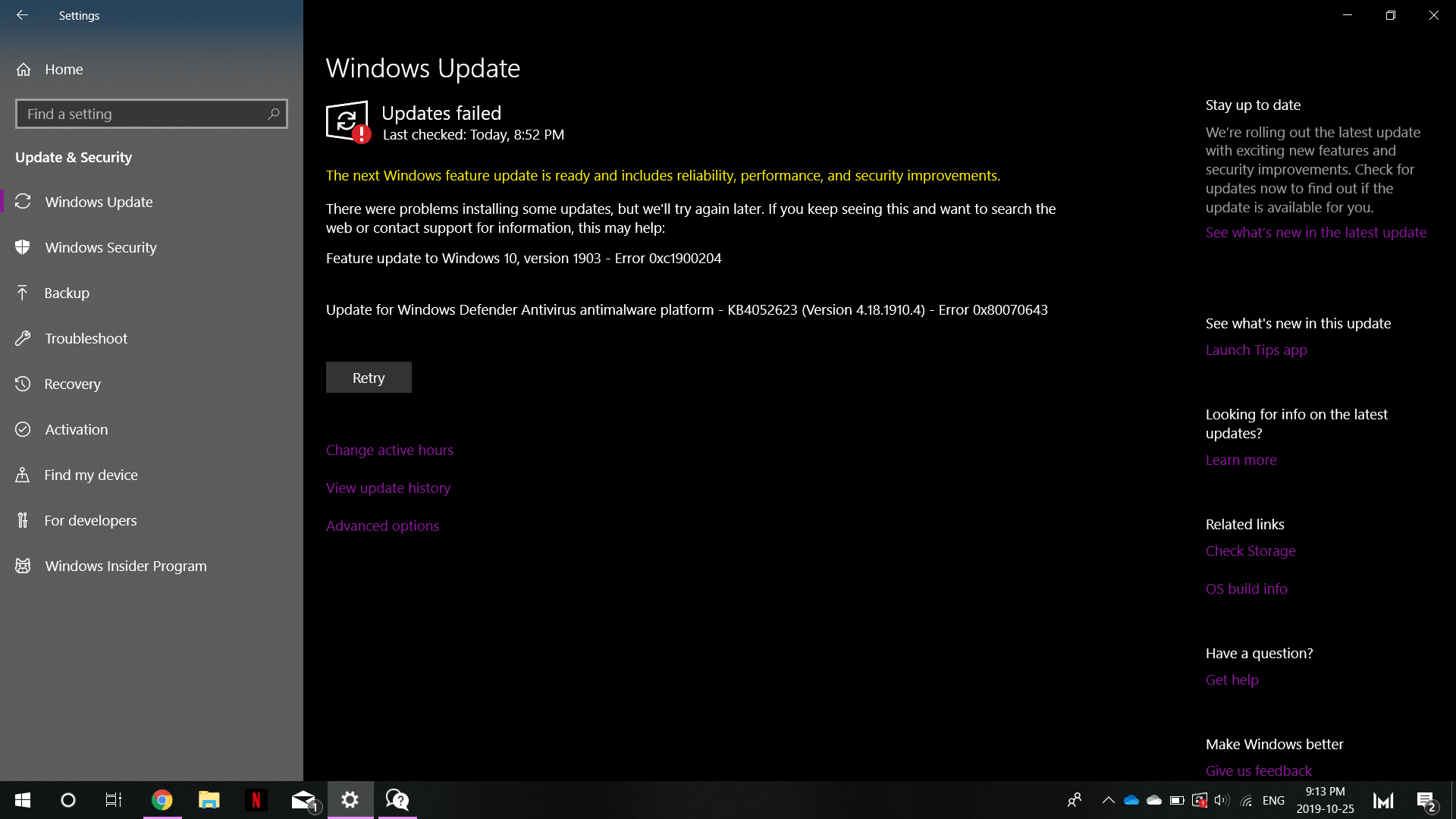1456x819 pixels.
Task: Open OS build info link
Action: click(x=1246, y=588)
